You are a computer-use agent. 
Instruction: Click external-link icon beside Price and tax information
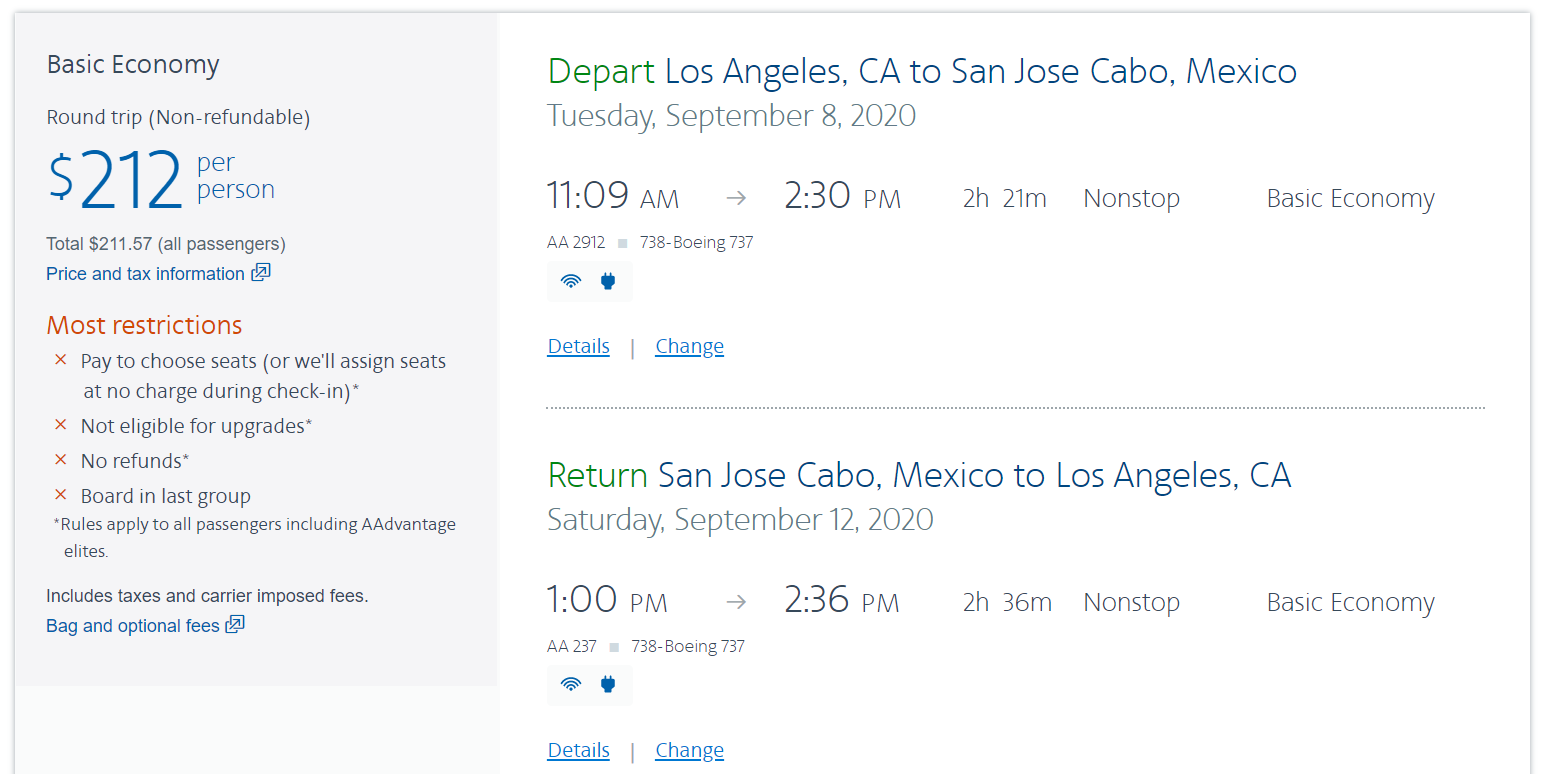coord(261,273)
